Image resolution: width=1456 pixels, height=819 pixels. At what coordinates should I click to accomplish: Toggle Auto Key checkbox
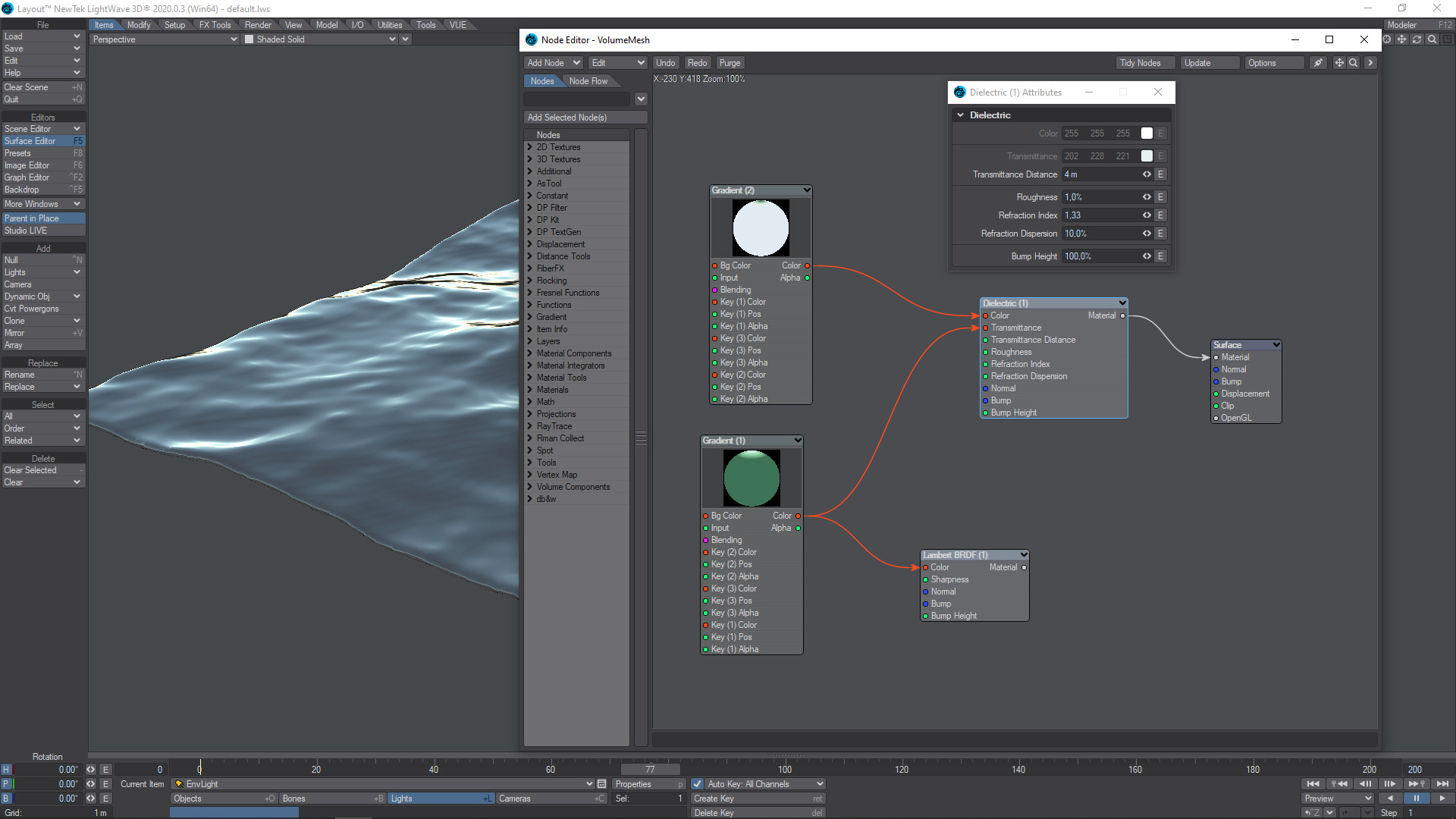click(697, 784)
